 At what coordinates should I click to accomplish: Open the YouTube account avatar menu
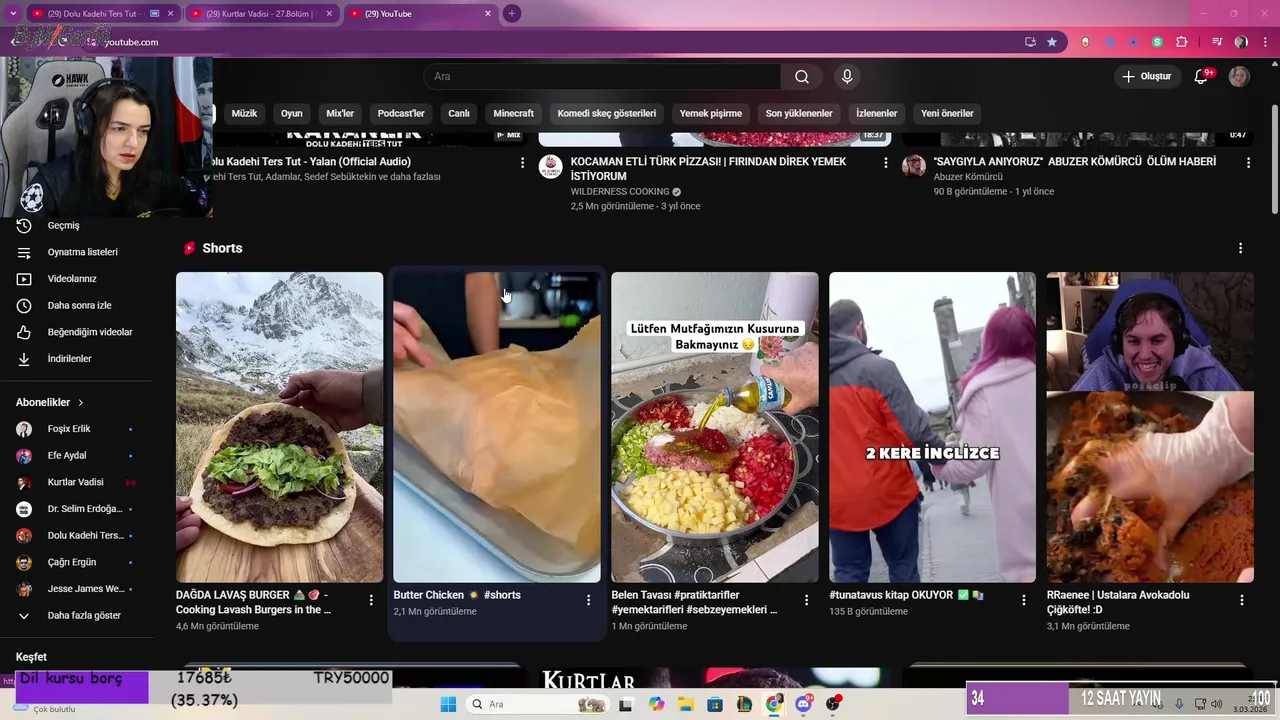(1239, 77)
